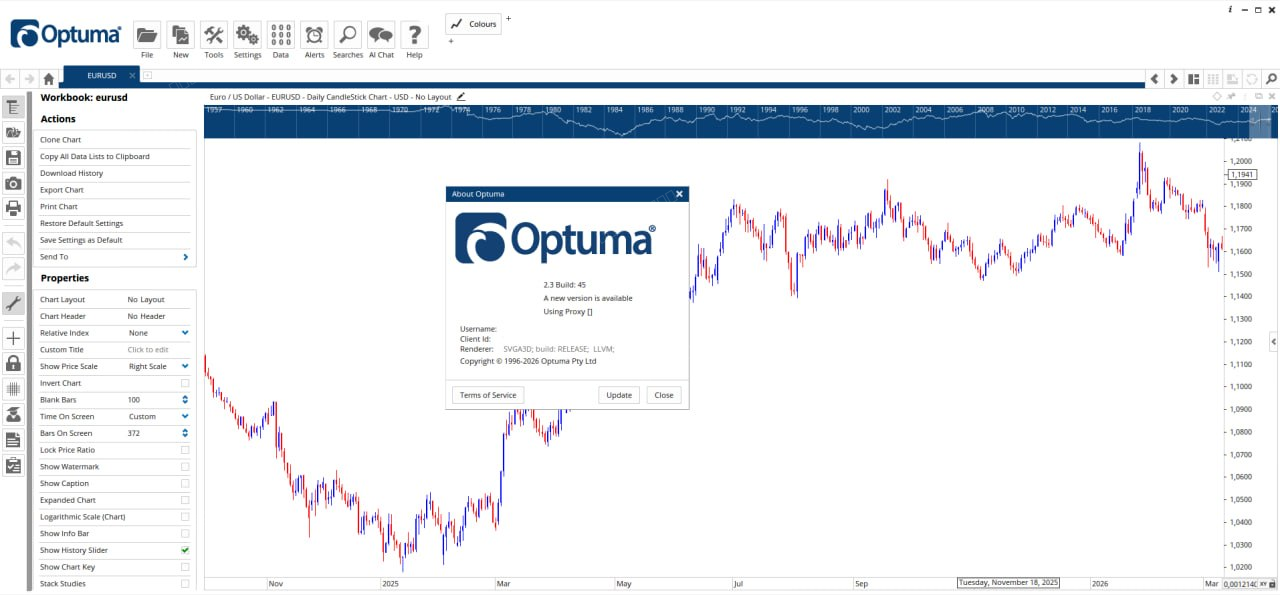Open the Relative Index dropdown
Image resolution: width=1280 pixels, height=595 pixels.
point(185,333)
